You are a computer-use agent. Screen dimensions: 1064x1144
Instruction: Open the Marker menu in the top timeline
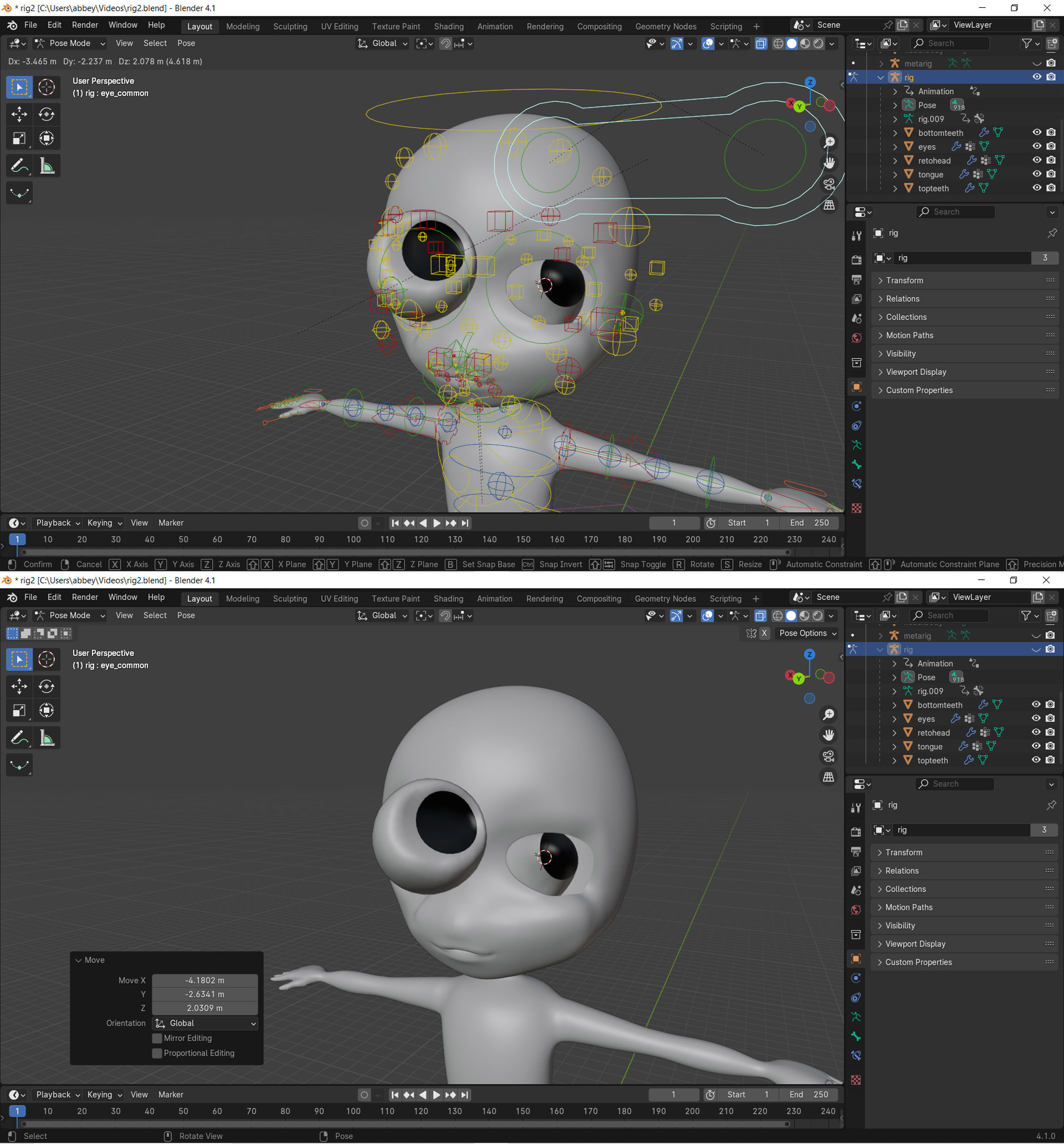click(x=171, y=523)
